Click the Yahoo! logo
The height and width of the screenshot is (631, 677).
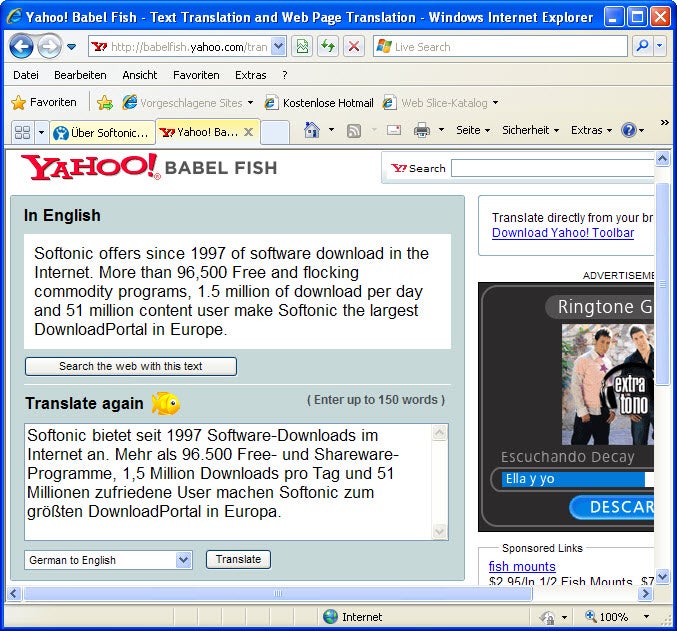pyautogui.click(x=90, y=167)
